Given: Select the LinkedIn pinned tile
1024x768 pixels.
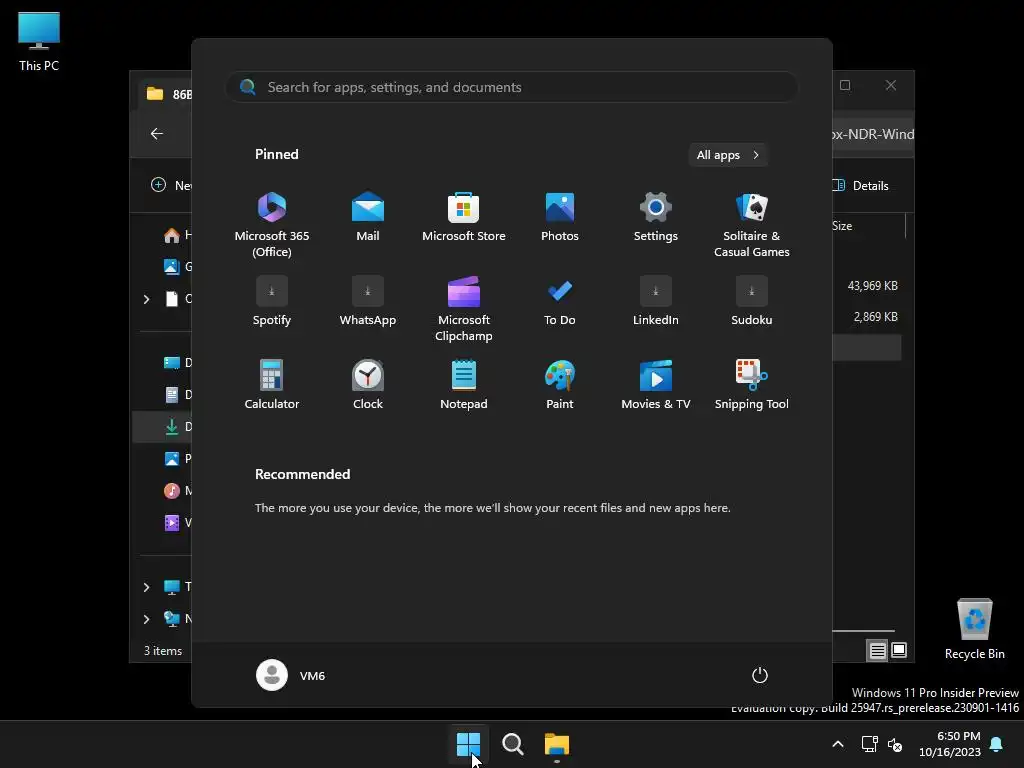Looking at the screenshot, I should coord(656,301).
